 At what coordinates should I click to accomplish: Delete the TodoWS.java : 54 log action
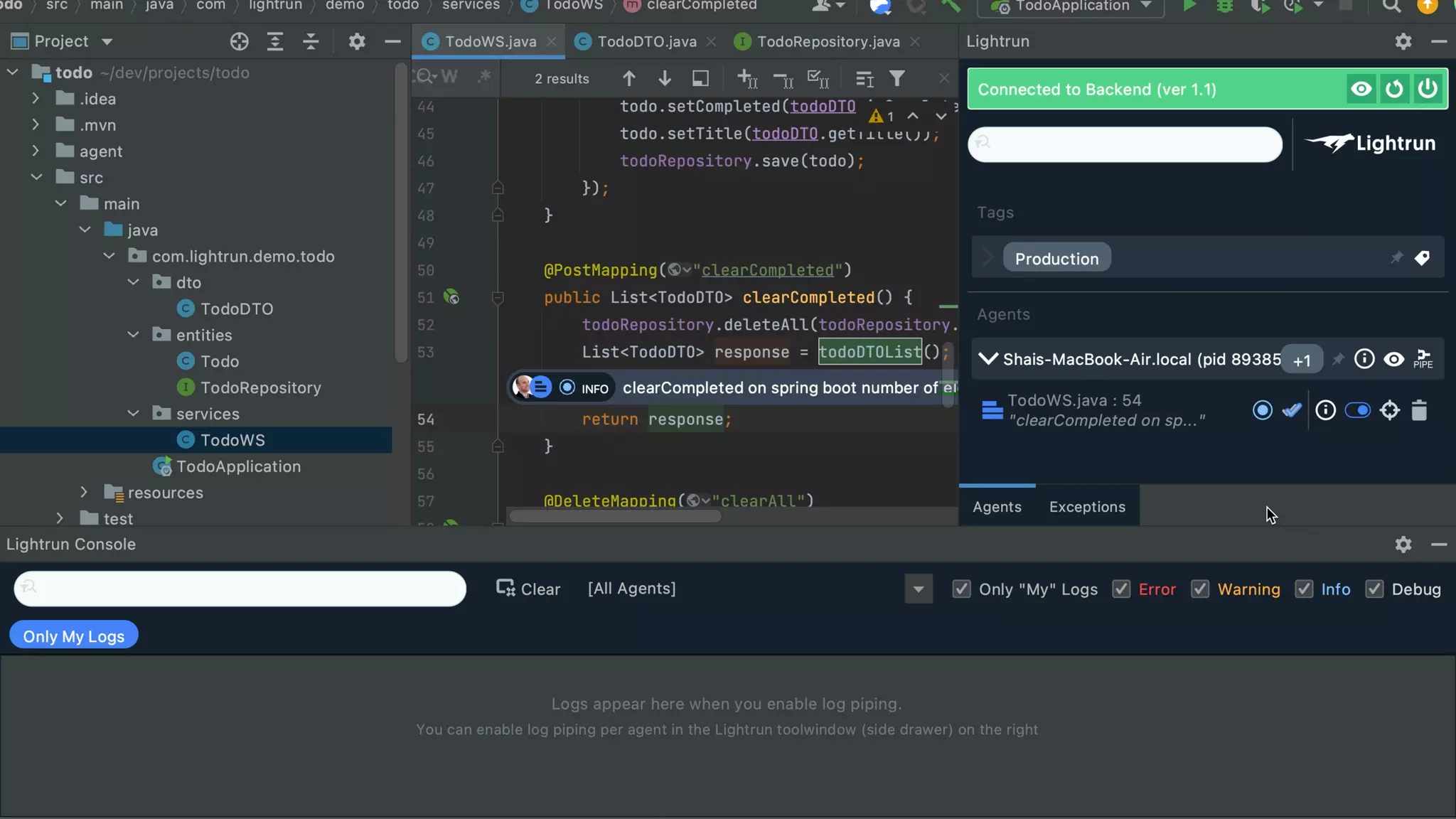[x=1419, y=410]
